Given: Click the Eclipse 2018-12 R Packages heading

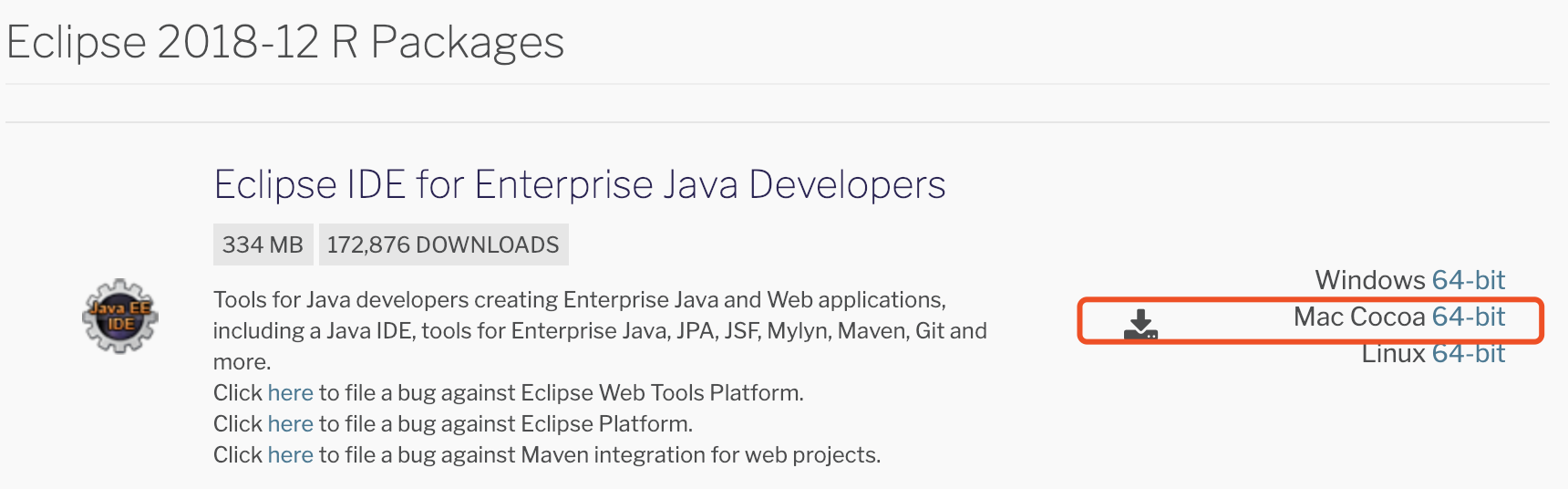Looking at the screenshot, I should pos(285,42).
